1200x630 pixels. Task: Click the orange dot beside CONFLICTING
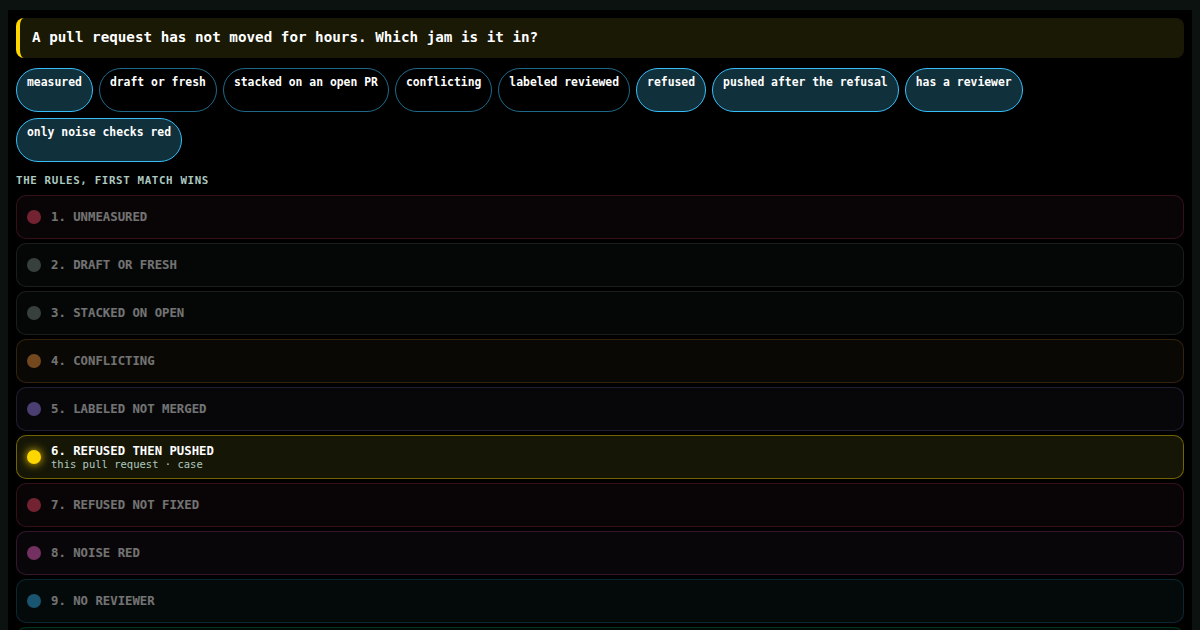pos(34,361)
